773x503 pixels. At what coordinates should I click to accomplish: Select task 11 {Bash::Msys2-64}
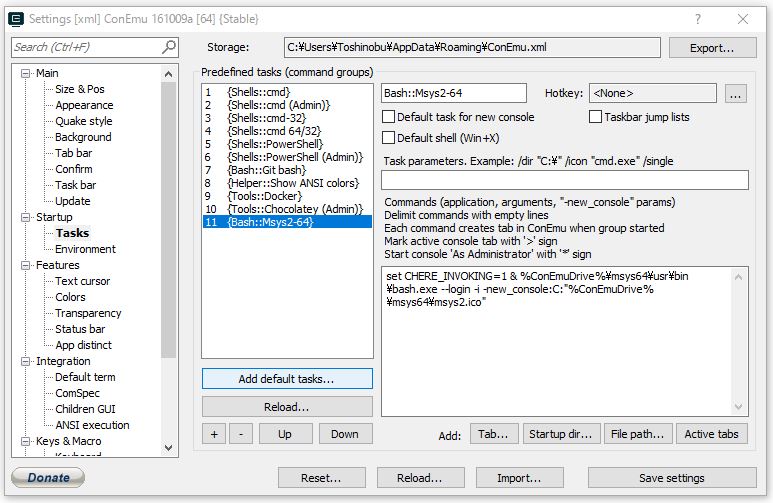287,222
